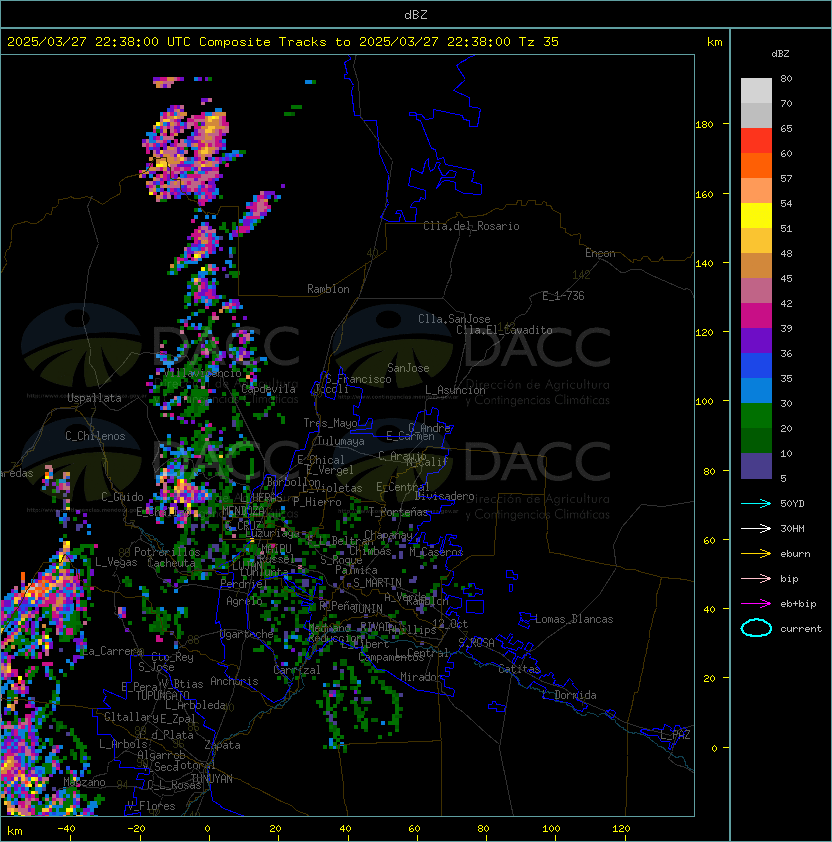Click the 'dBZ' title at top center

coord(416,15)
